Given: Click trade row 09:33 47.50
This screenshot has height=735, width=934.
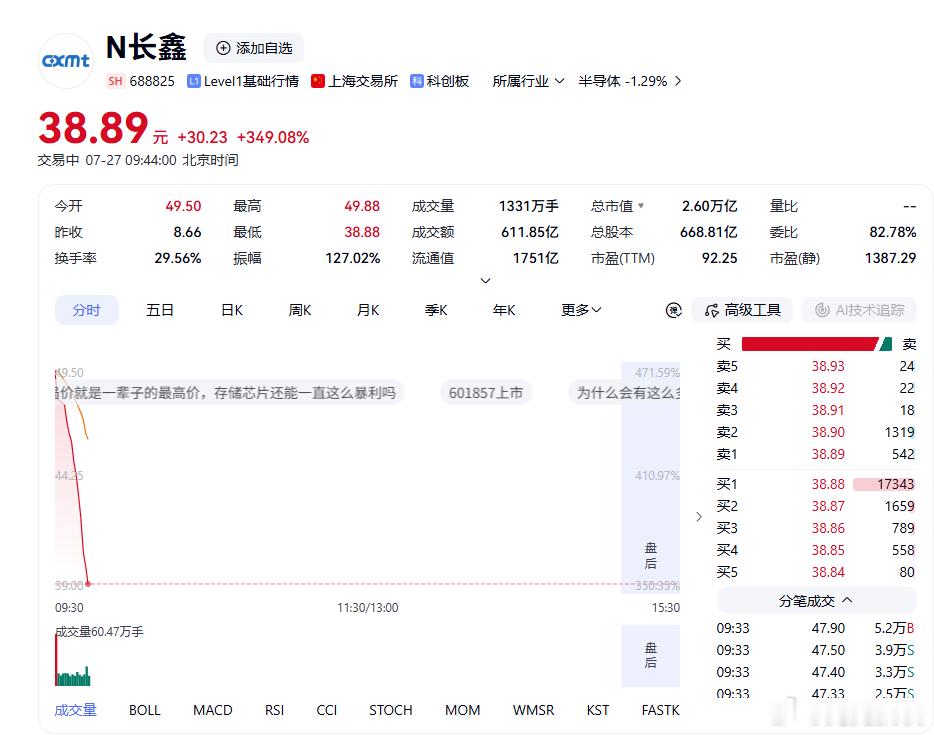Looking at the screenshot, I should 815,650.
